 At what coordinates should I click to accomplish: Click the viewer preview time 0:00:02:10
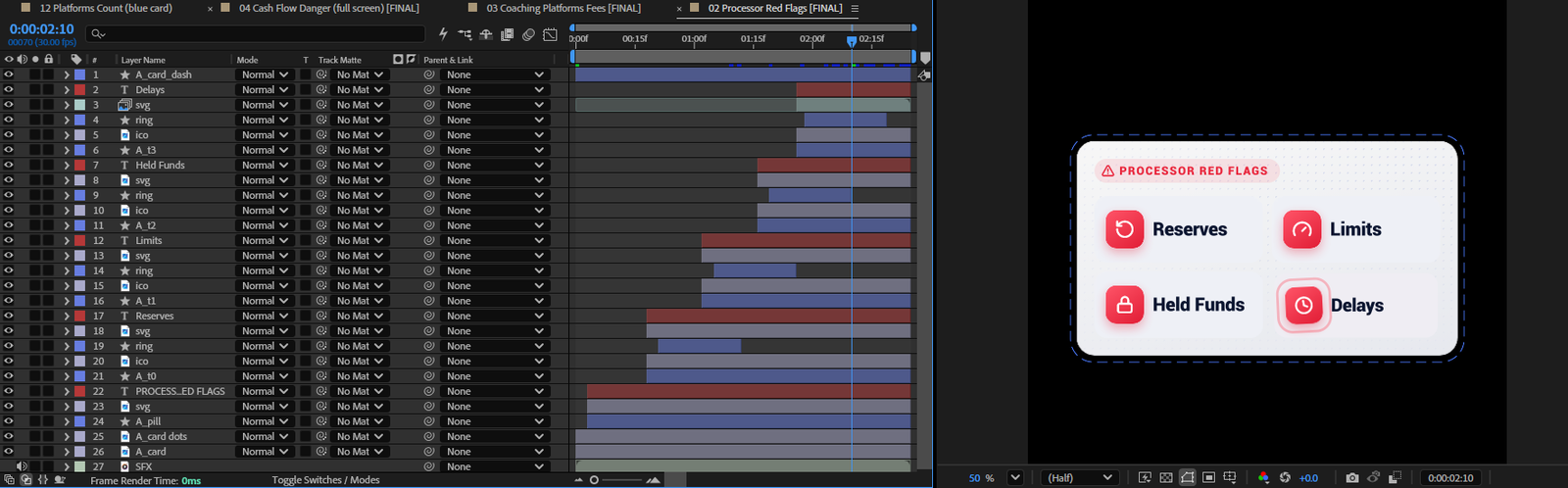coord(1450,478)
